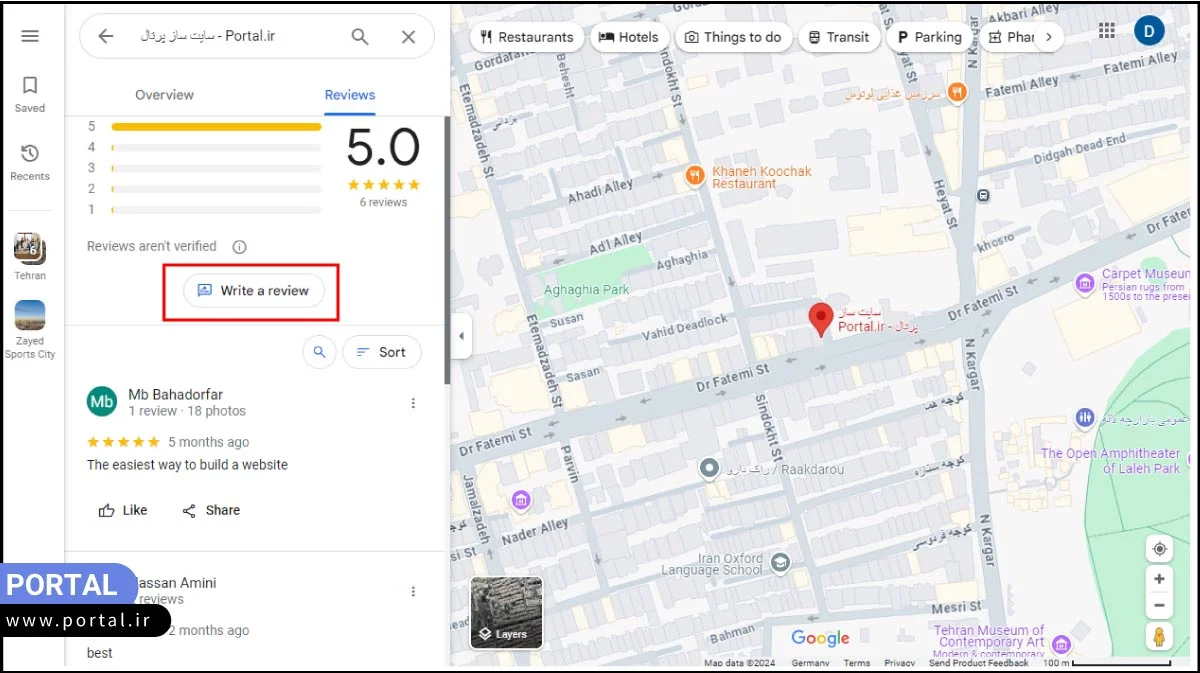This screenshot has height=673, width=1200.
Task: Open the Google apps grid
Action: tap(1107, 31)
